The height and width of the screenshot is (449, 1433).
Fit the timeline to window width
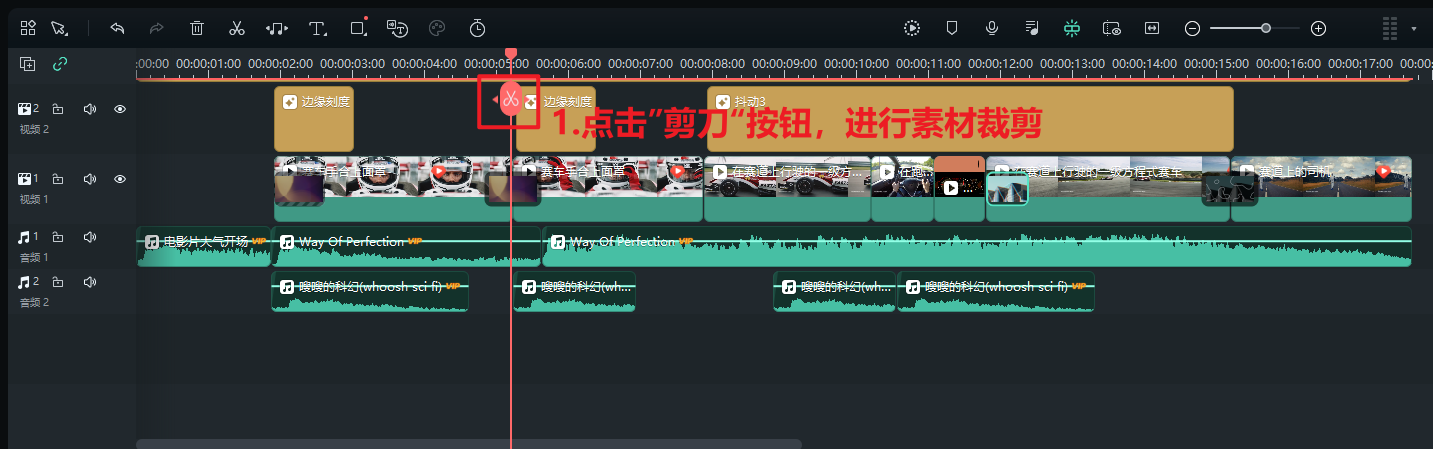(x=1152, y=28)
